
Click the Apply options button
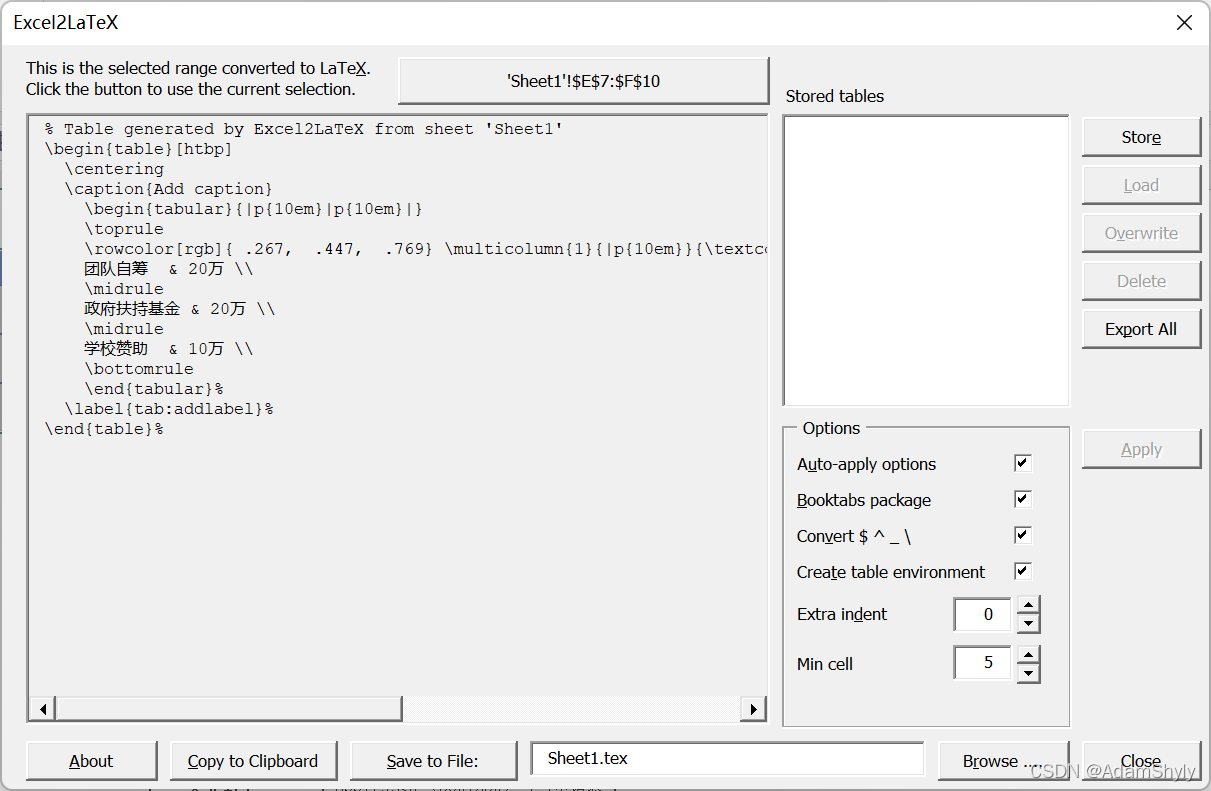1141,449
